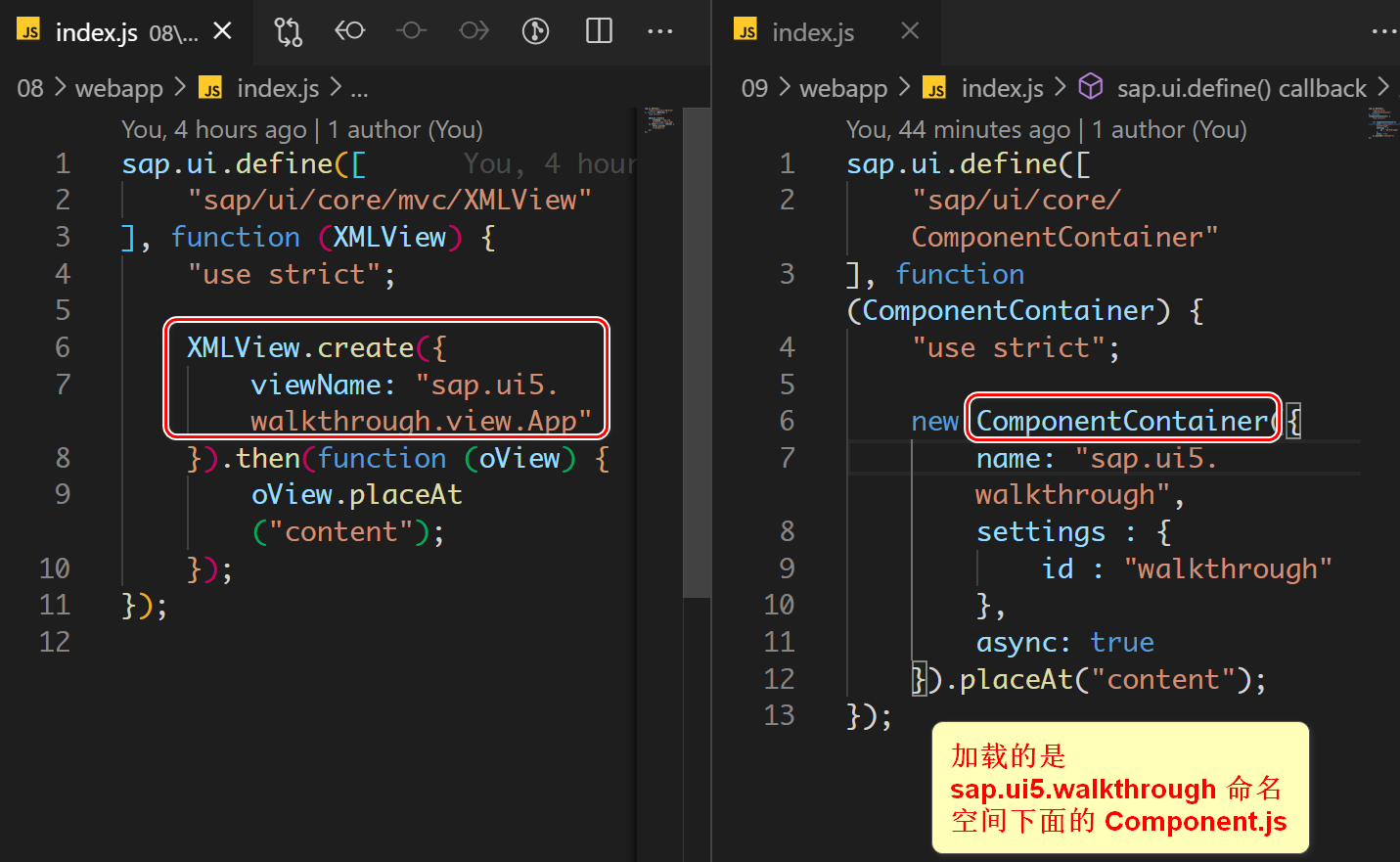The image size is (1400, 862).
Task: Click the JS icon on the left index.js tab
Action: 28,30
